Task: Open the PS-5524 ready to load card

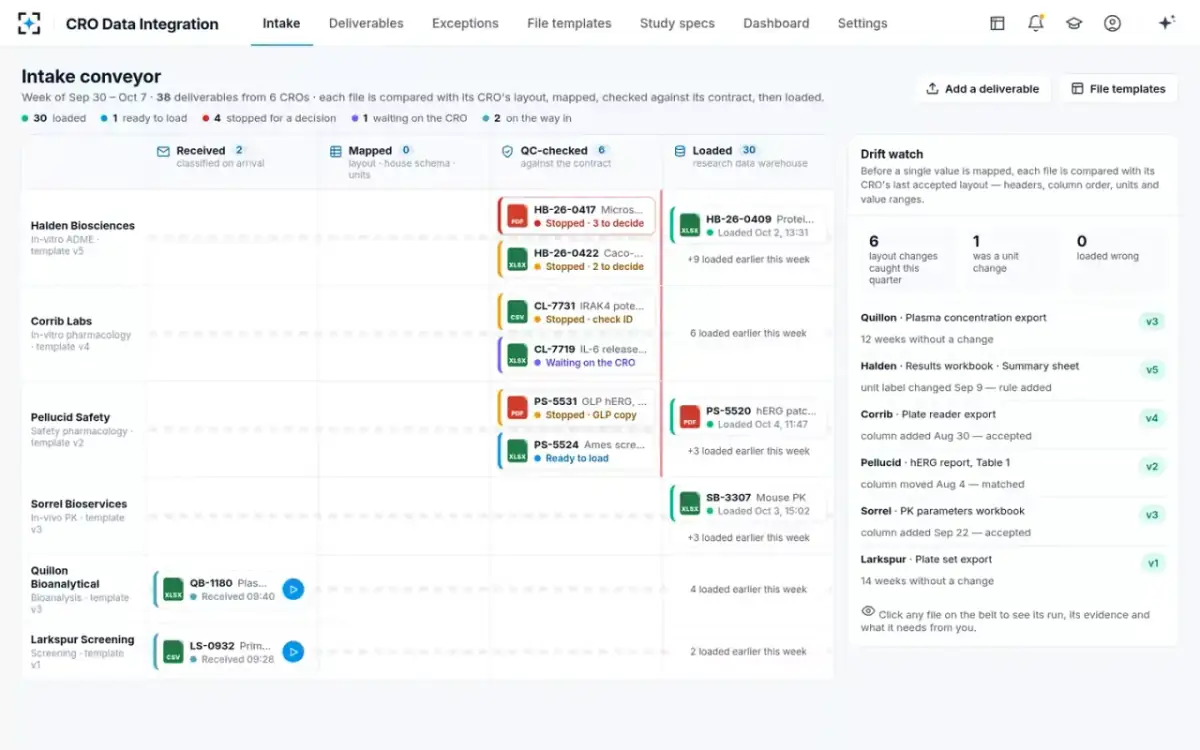Action: pyautogui.click(x=577, y=451)
